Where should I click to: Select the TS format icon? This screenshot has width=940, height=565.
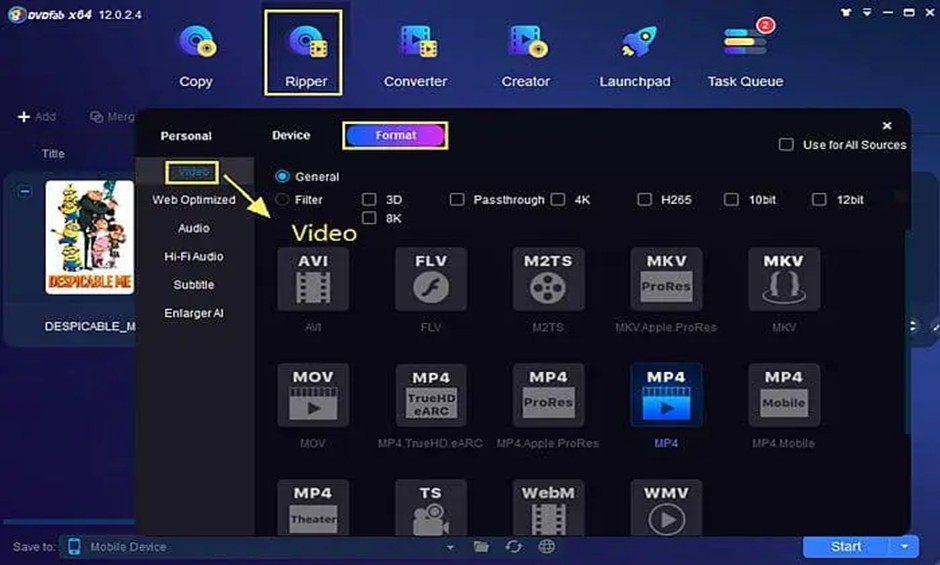430,507
